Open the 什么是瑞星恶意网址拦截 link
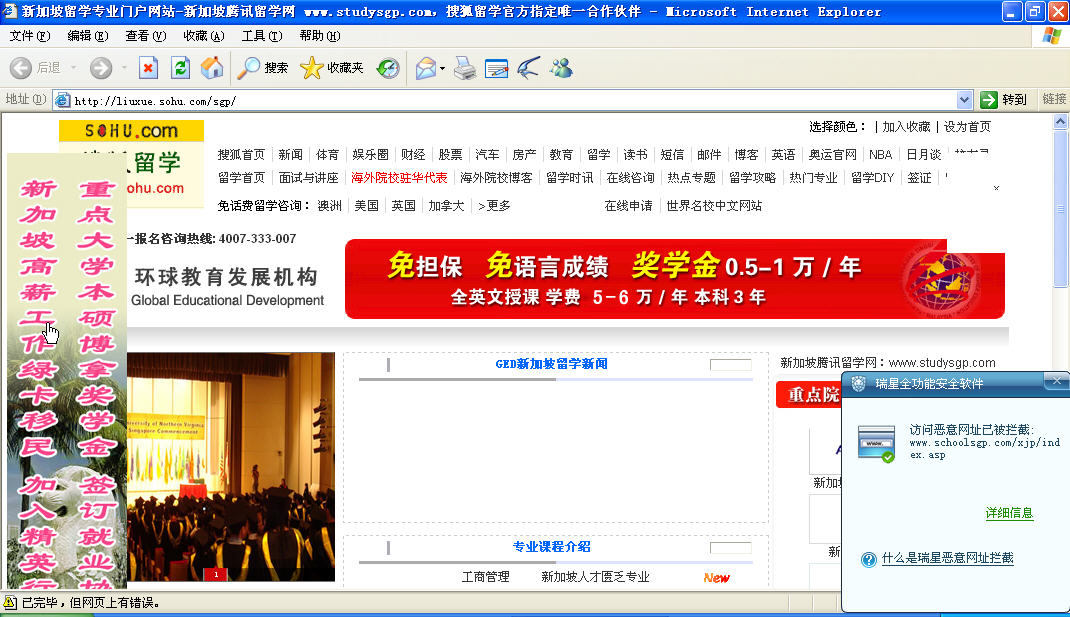The width and height of the screenshot is (1070, 617). [x=947, y=558]
